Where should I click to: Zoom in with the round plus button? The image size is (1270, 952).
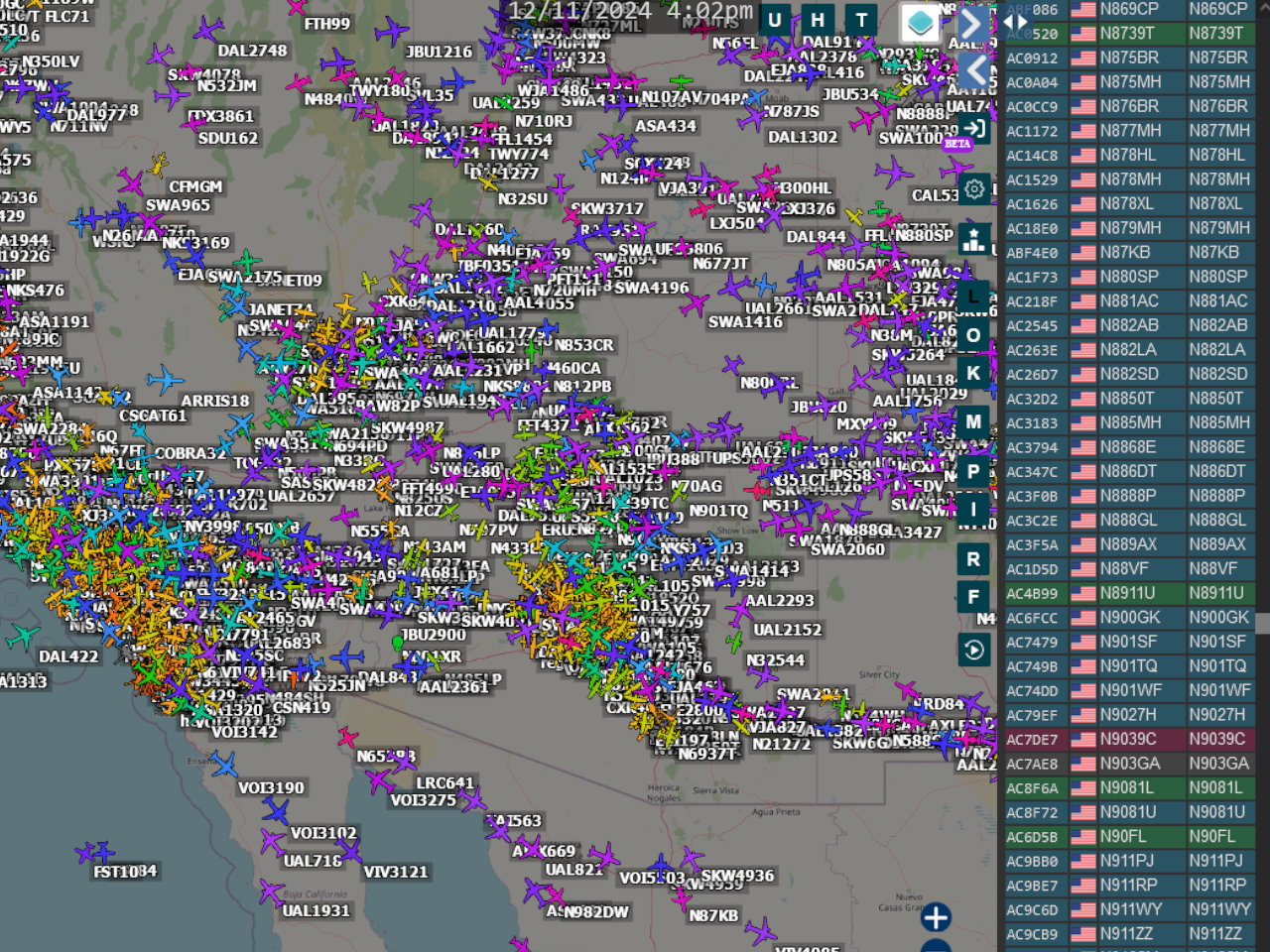tap(935, 917)
